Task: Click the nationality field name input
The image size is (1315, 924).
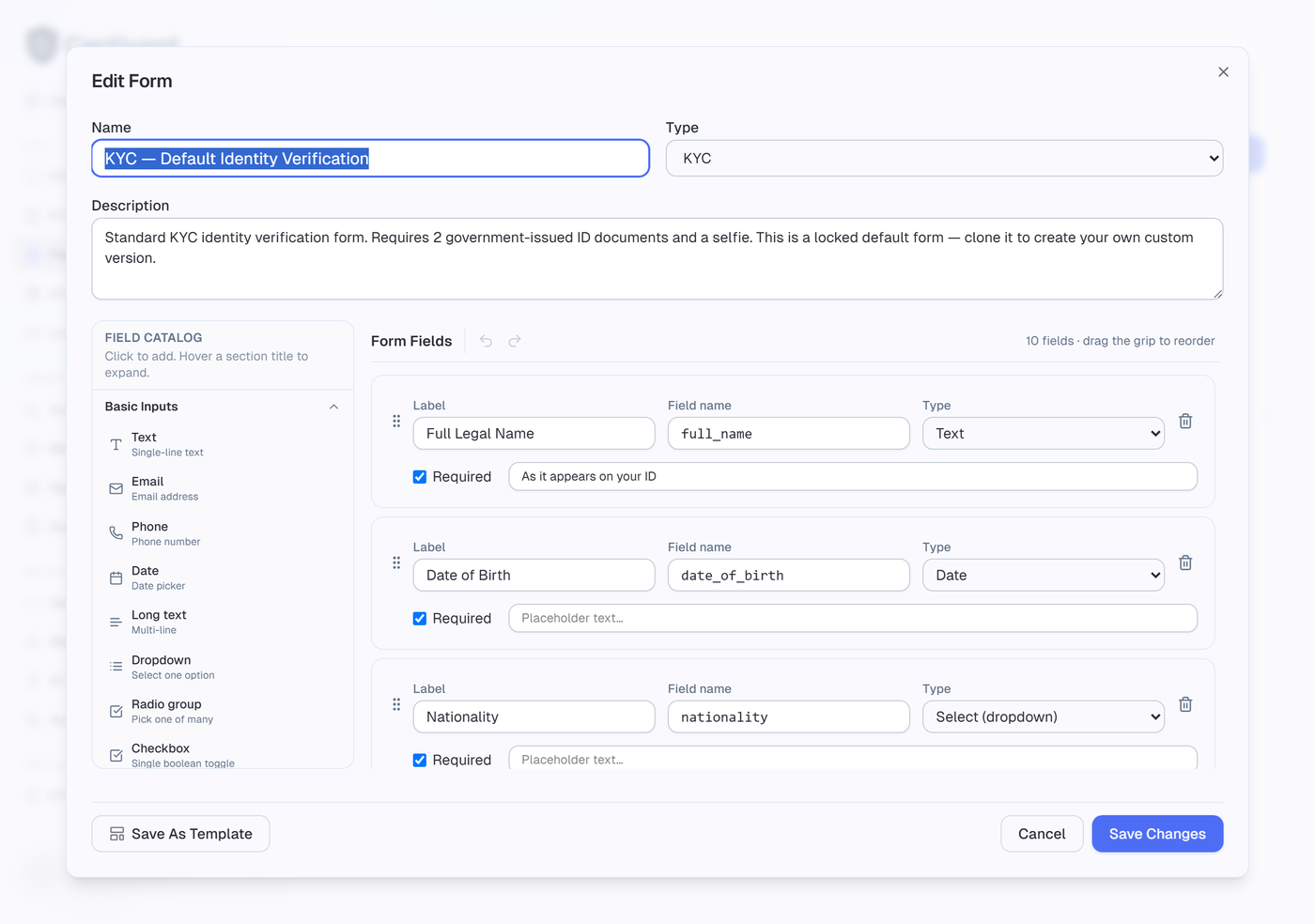Action: pyautogui.click(x=788, y=717)
